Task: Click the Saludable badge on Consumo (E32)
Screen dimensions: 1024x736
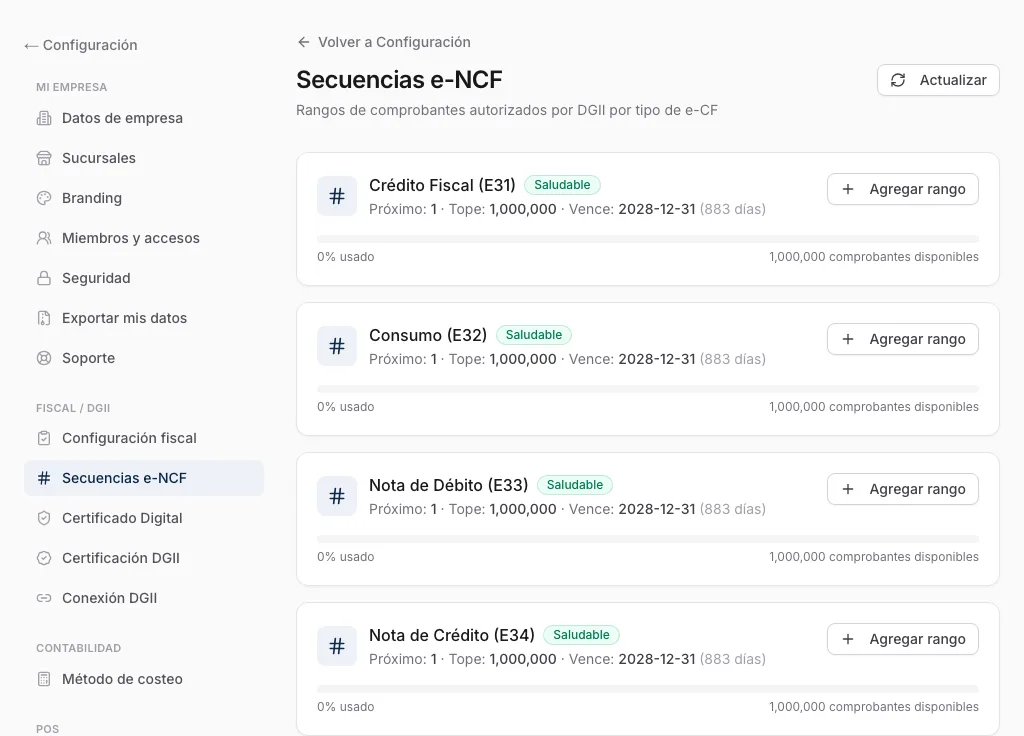Action: (x=534, y=335)
